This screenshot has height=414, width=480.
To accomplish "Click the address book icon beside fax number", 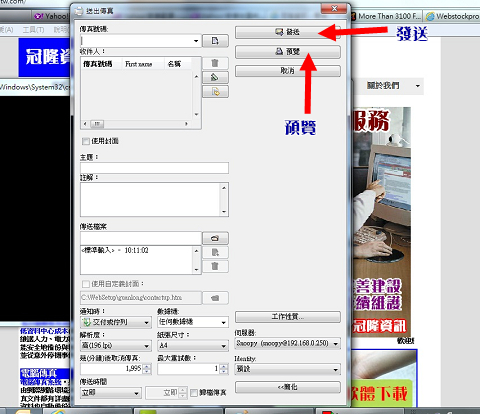I will point(215,41).
